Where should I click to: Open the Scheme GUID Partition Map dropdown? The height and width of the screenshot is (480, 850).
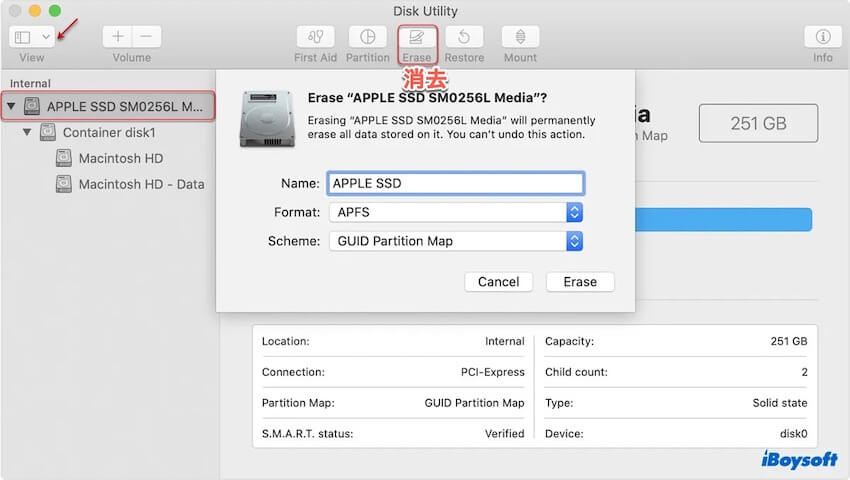(455, 241)
